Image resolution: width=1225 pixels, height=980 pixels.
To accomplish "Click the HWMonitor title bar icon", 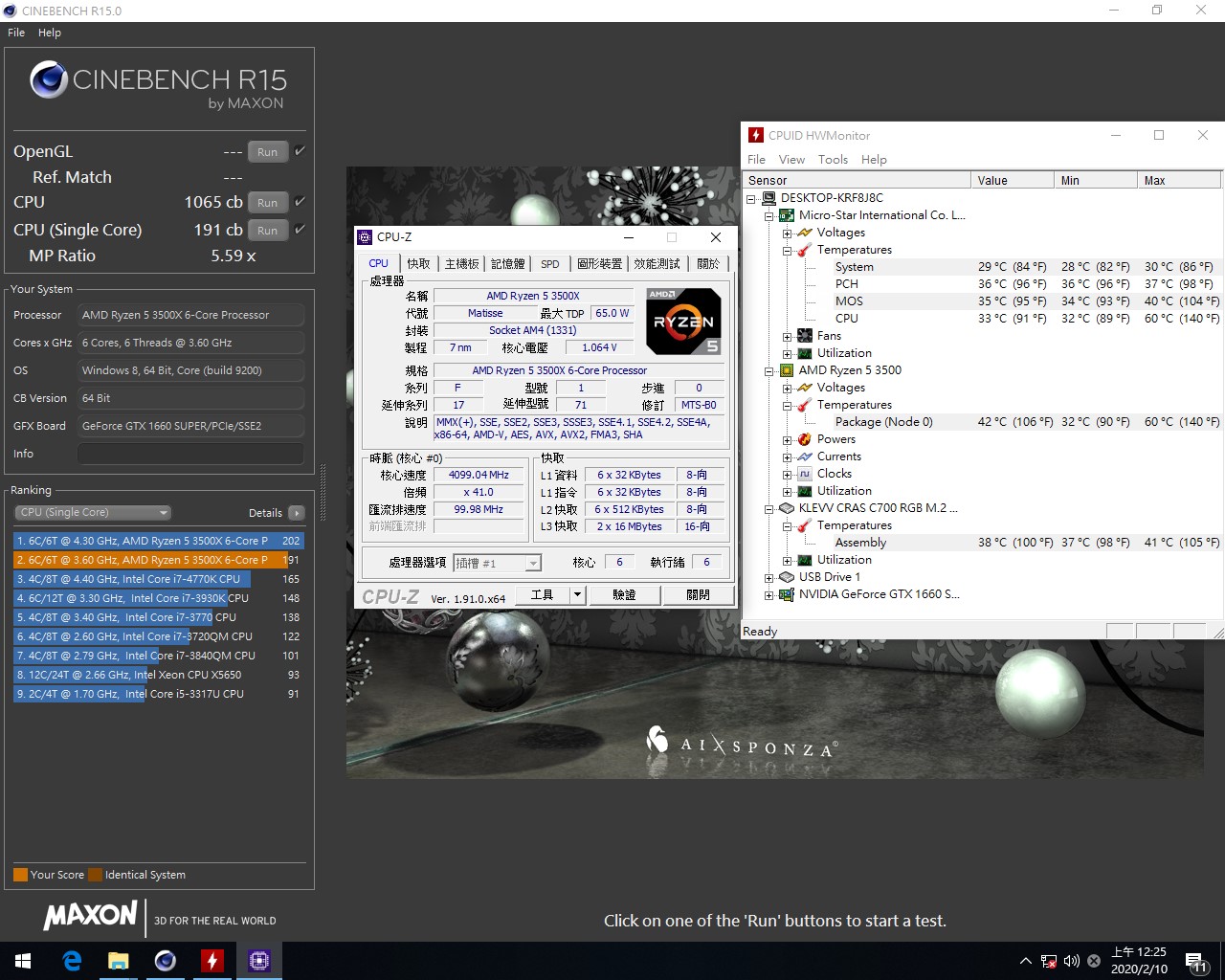I will tap(756, 135).
